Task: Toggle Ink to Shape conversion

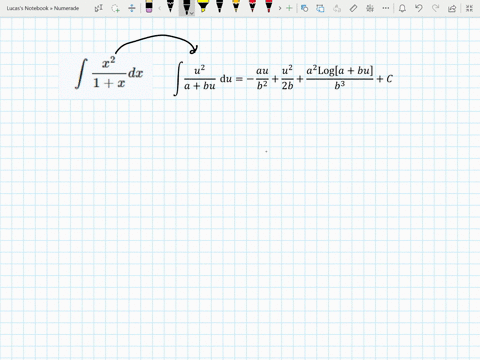Action: click(320, 8)
